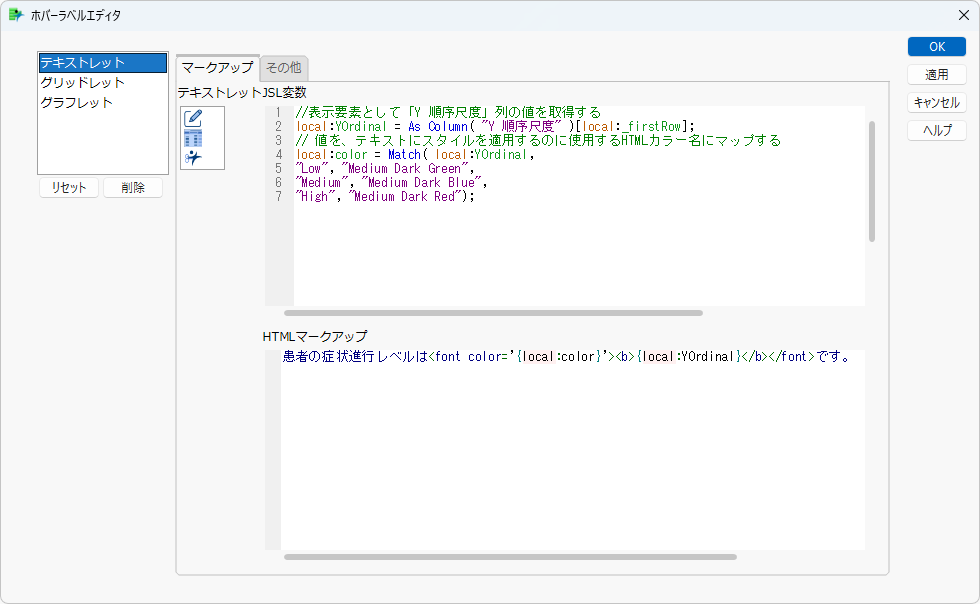Click the data table icon
Screen dimensions: 980x604
tap(193, 138)
